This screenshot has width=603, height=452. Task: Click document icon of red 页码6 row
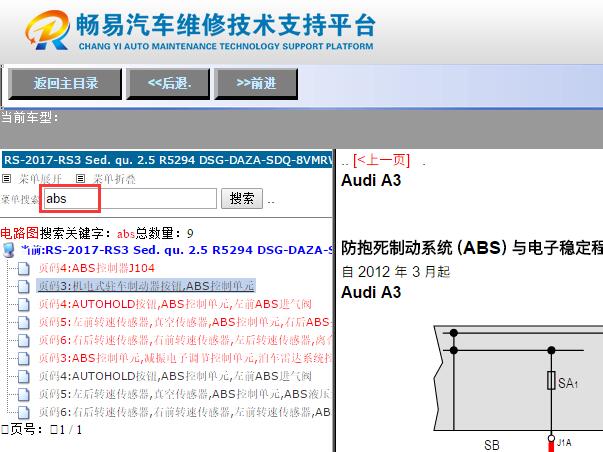(23, 341)
